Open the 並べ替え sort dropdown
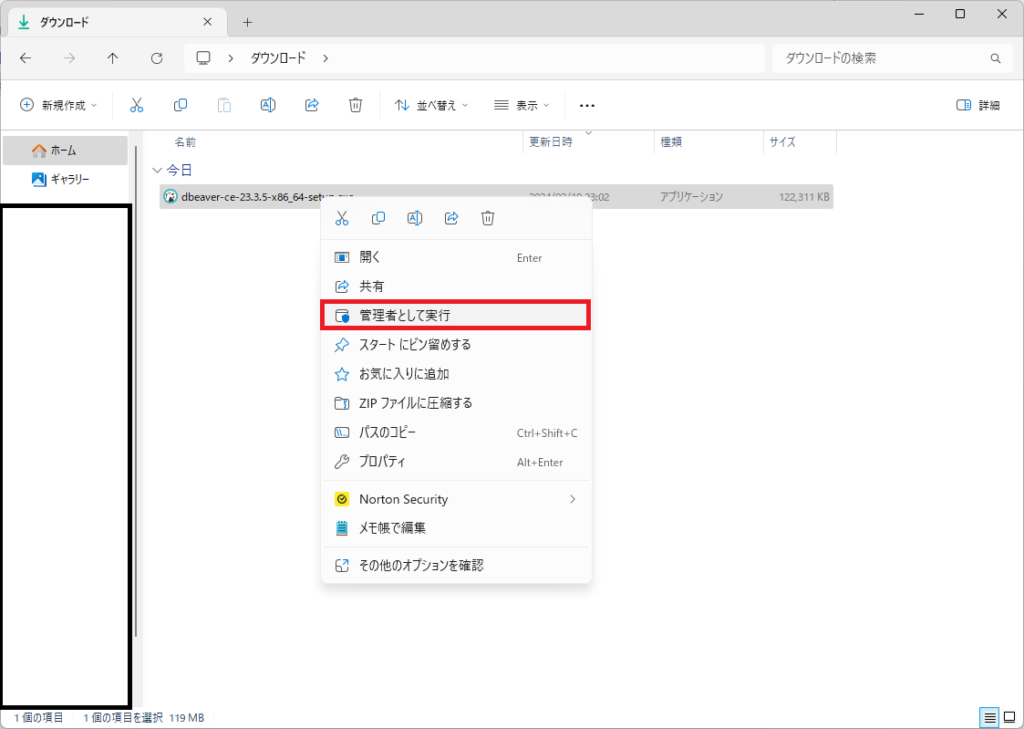 pos(432,105)
